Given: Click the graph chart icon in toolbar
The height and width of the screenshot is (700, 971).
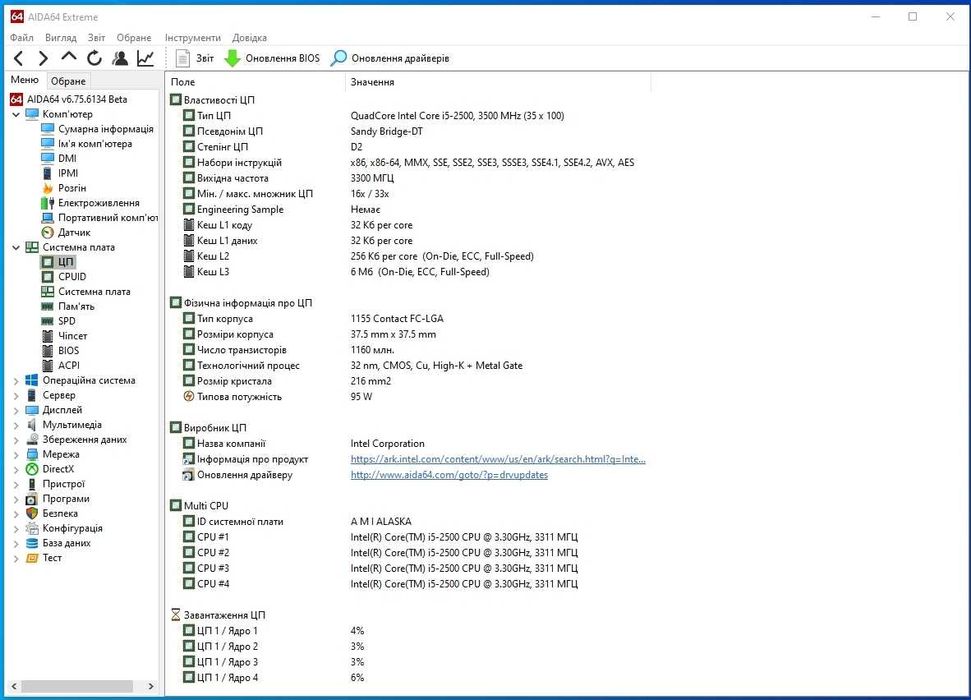Looking at the screenshot, I should pyautogui.click(x=146, y=58).
